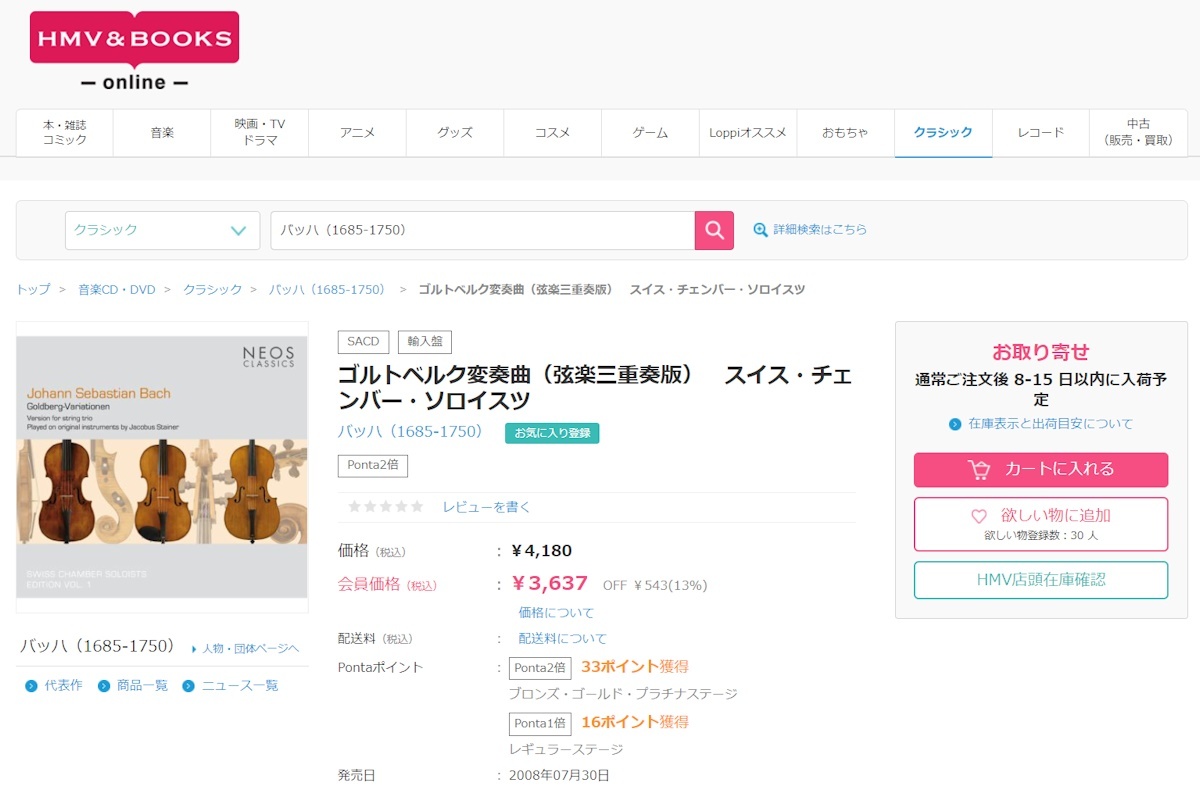Click the 輸入盤 tag
Image resolution: width=1200 pixels, height=801 pixels.
tap(425, 342)
